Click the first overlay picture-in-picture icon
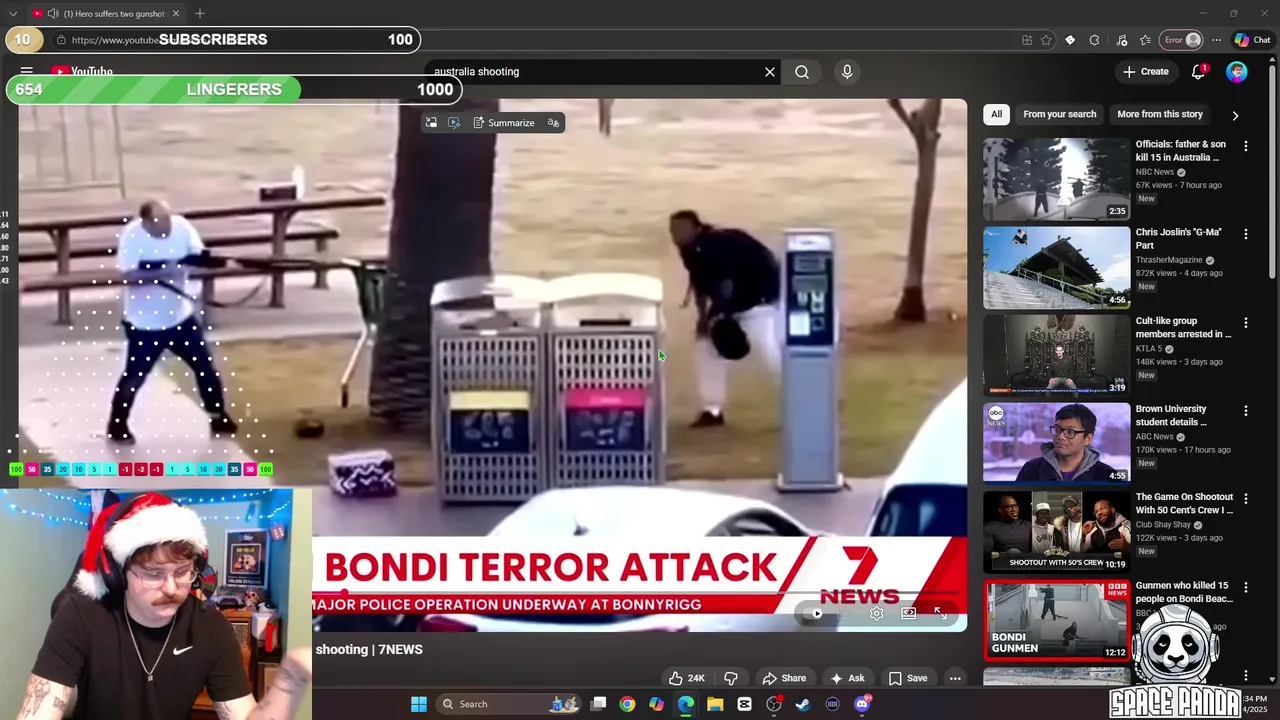 coord(431,123)
